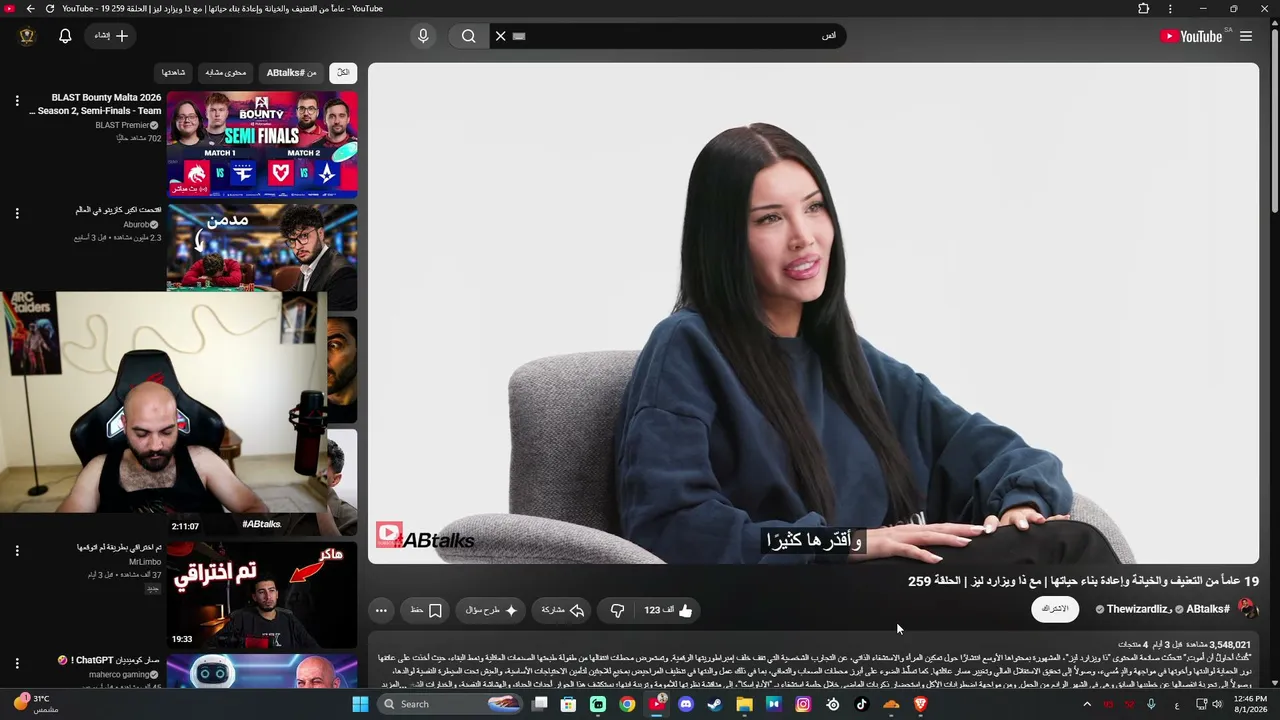The image size is (1280, 720).
Task: Open the #ABtalks channel link
Action: pos(1208,609)
